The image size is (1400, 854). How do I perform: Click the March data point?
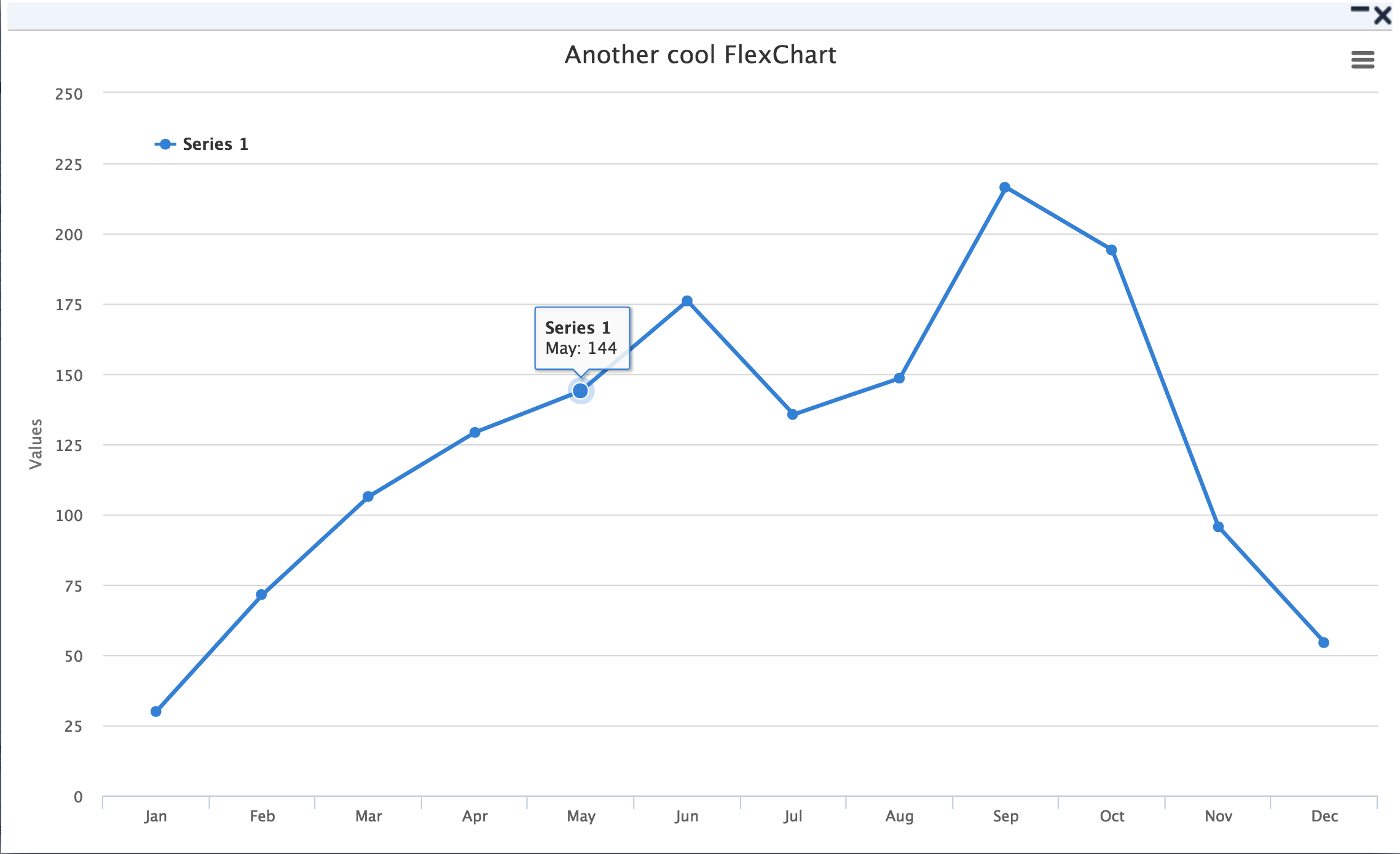368,496
